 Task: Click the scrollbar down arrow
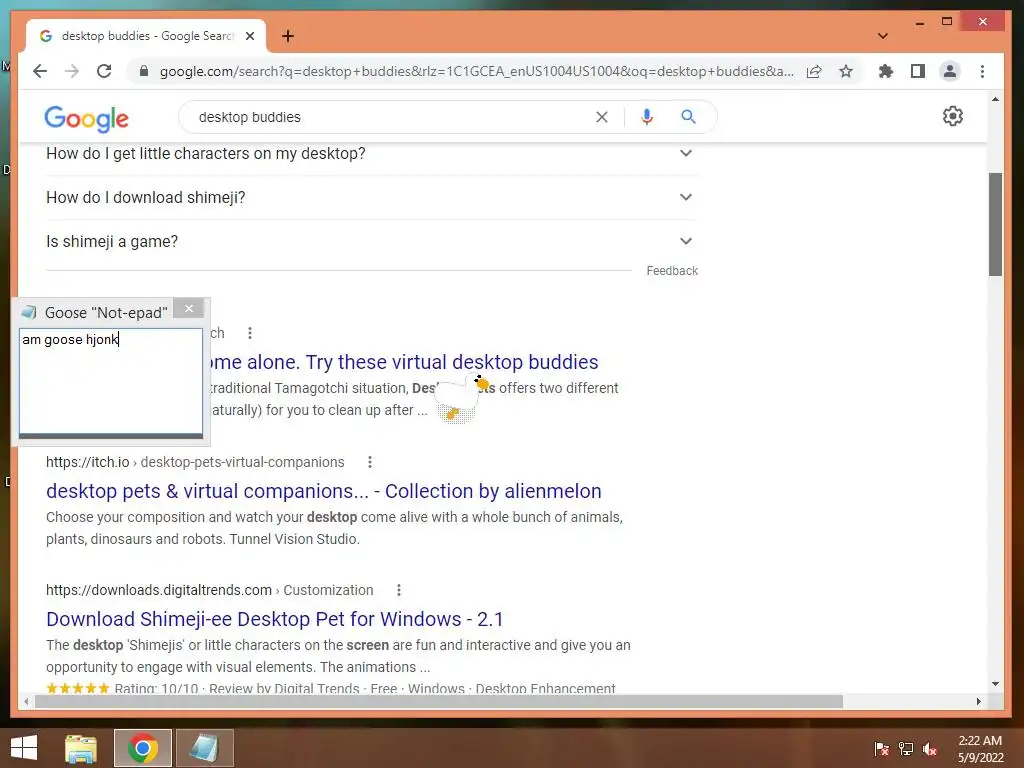(x=995, y=684)
